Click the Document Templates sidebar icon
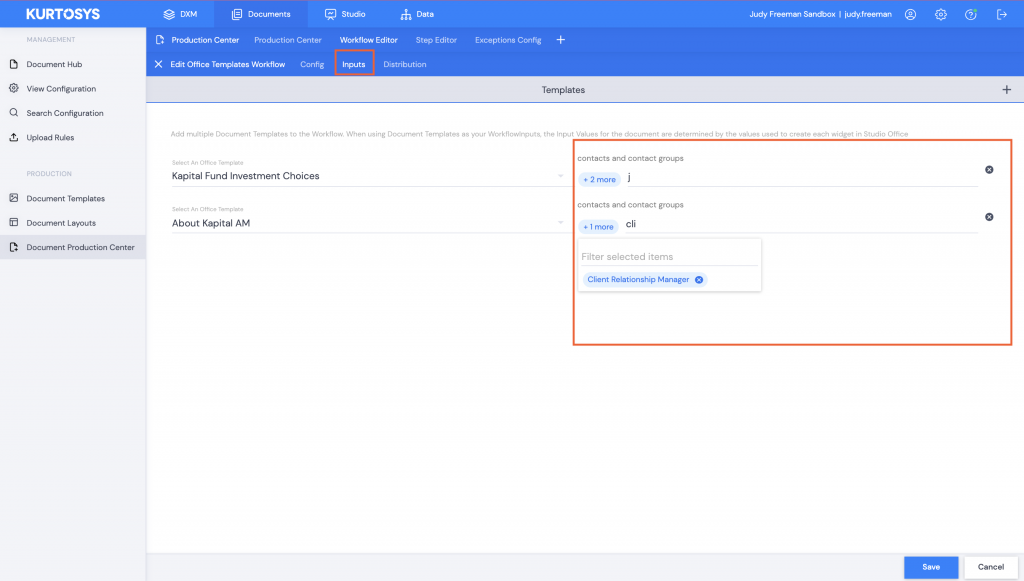The height and width of the screenshot is (581, 1024). point(14,198)
